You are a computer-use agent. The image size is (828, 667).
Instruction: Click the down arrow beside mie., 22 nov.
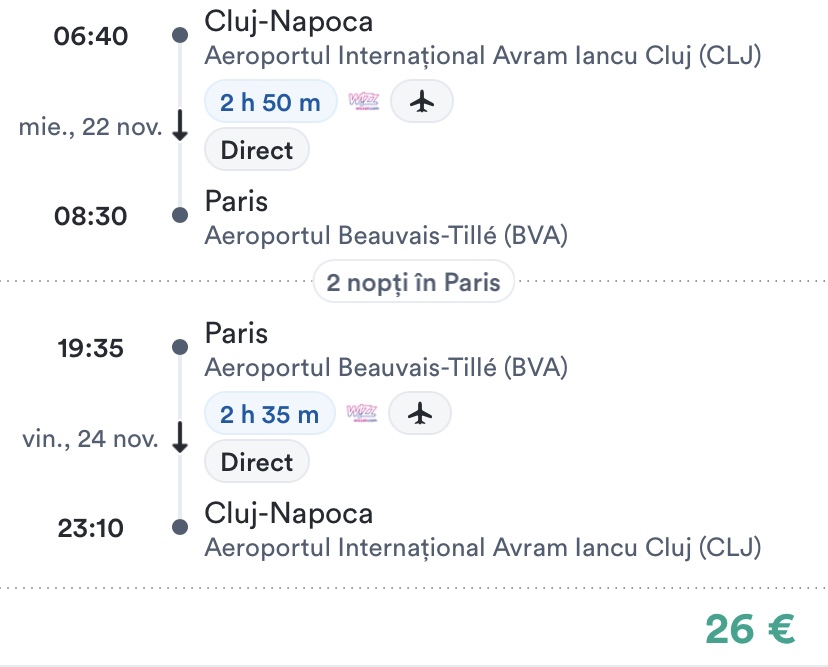point(180,127)
